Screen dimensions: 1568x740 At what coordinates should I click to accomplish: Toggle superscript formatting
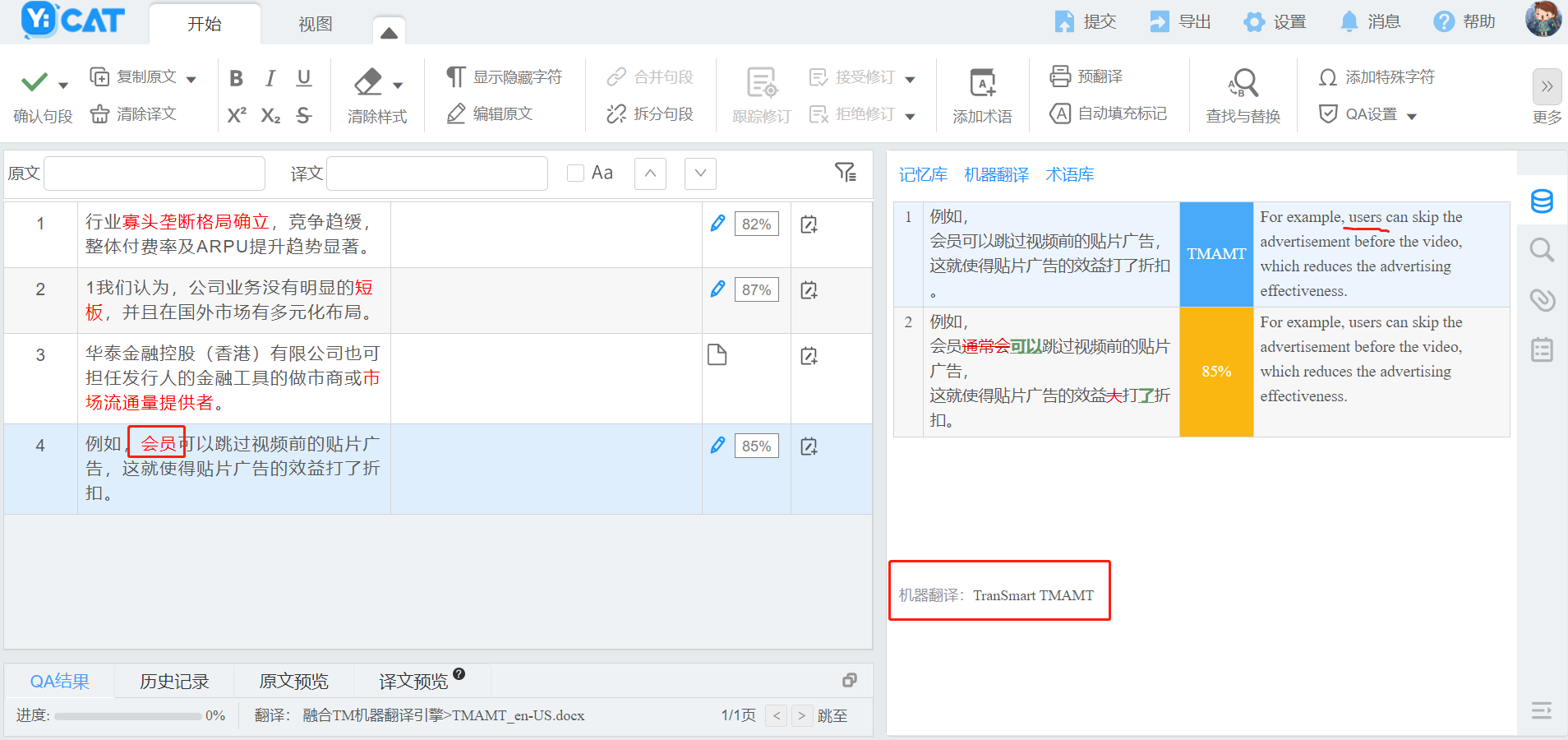pos(236,115)
